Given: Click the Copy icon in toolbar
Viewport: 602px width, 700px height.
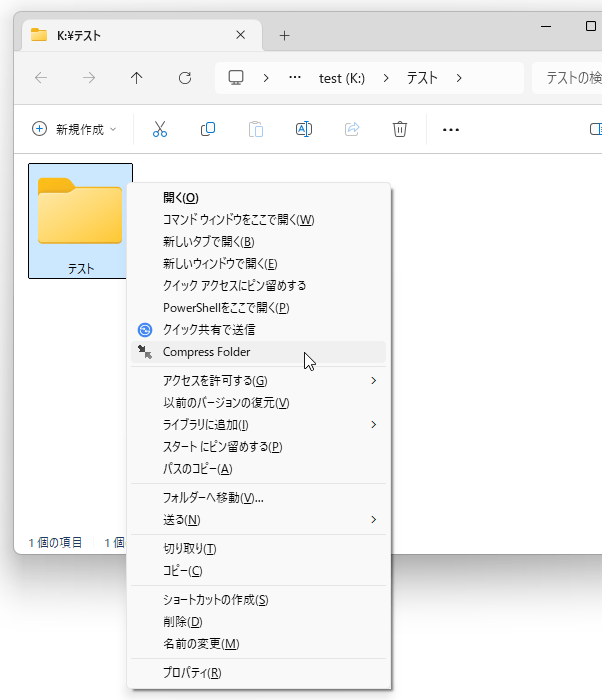Looking at the screenshot, I should [x=208, y=129].
